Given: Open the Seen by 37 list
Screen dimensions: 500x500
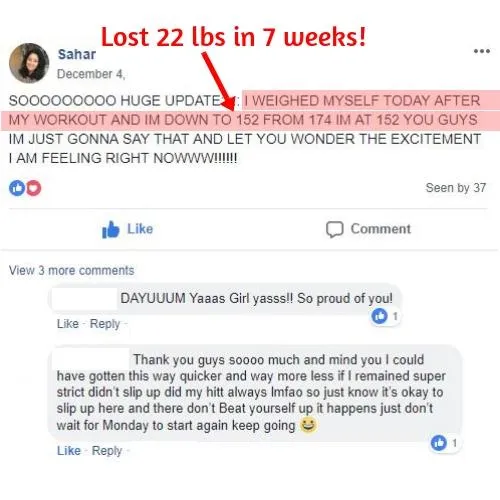Looking at the screenshot, I should (x=456, y=188).
